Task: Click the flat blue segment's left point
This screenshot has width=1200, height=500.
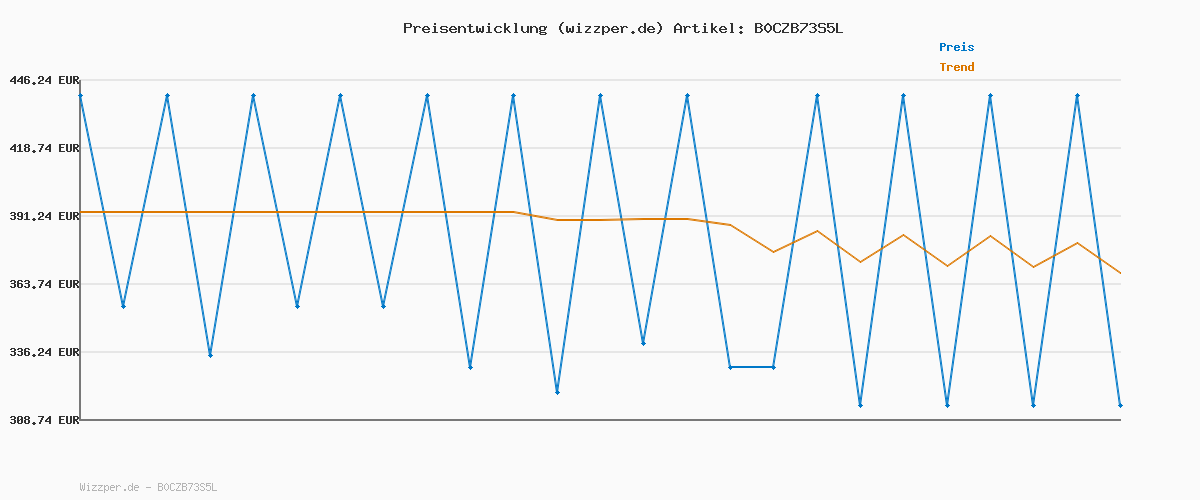Action: click(x=730, y=367)
